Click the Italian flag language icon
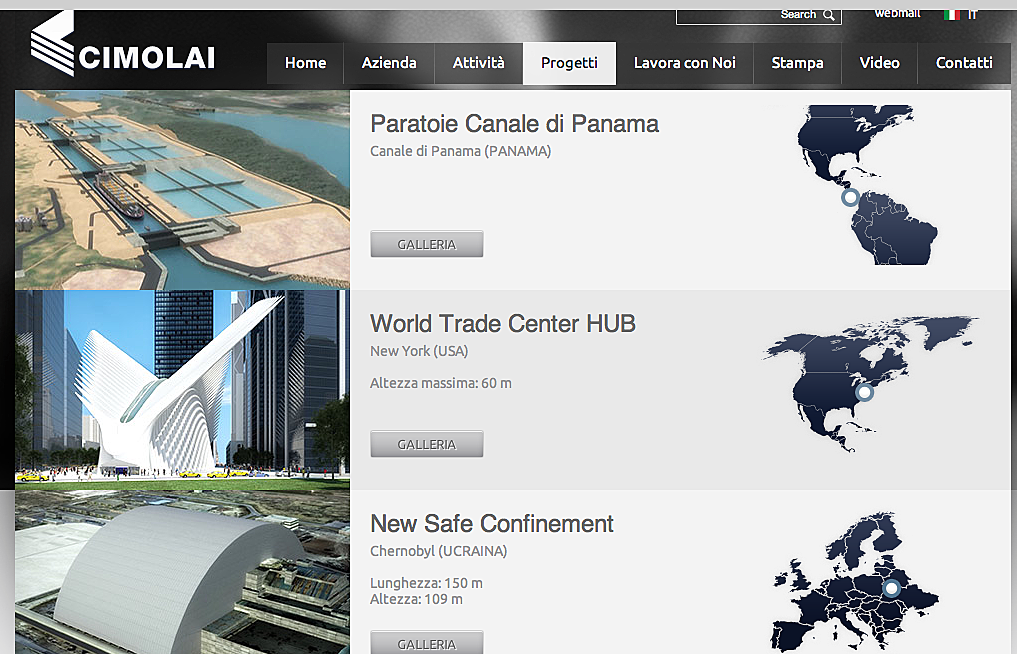Image resolution: width=1017 pixels, height=654 pixels. [x=951, y=15]
